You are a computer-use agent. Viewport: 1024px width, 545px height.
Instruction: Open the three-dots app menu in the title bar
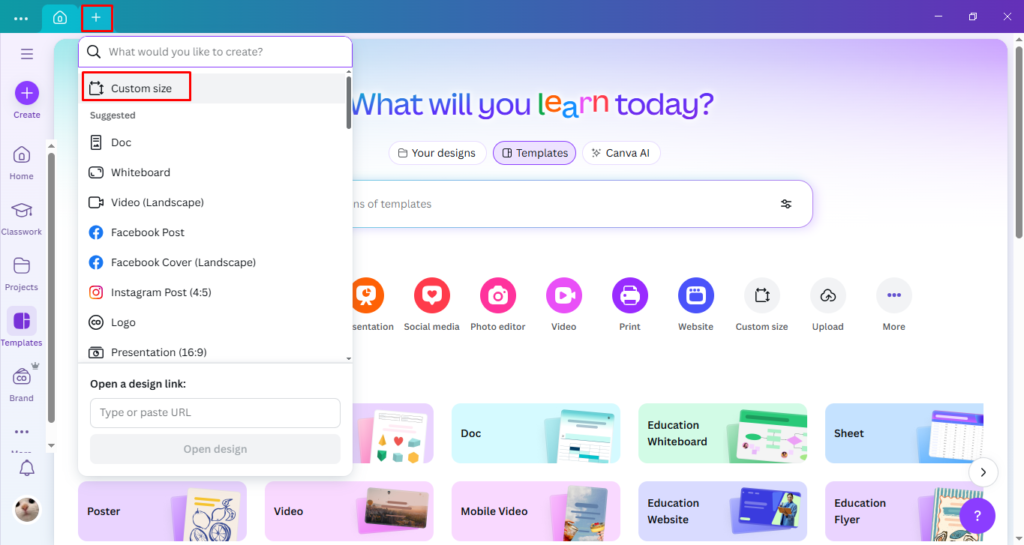[21, 18]
